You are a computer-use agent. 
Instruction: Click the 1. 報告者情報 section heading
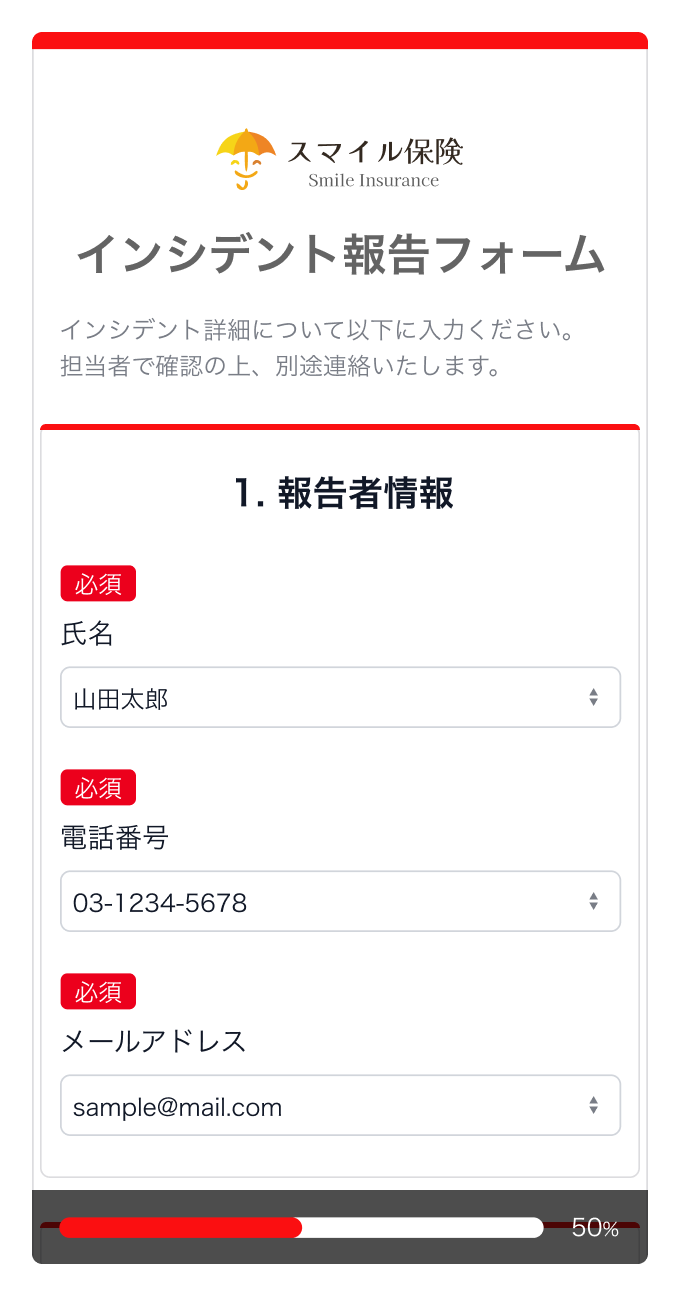click(340, 494)
